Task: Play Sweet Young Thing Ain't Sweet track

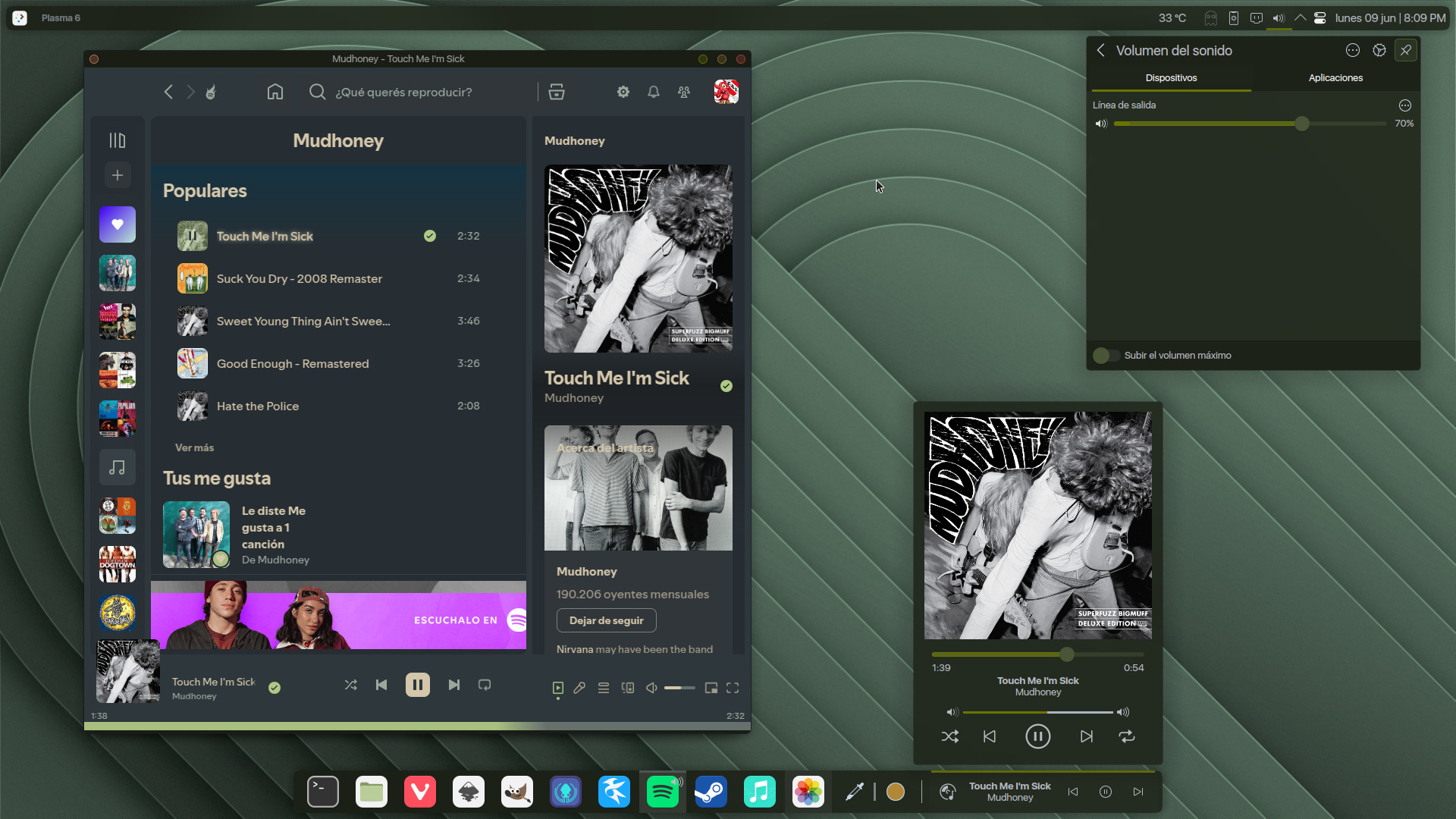Action: 338,321
